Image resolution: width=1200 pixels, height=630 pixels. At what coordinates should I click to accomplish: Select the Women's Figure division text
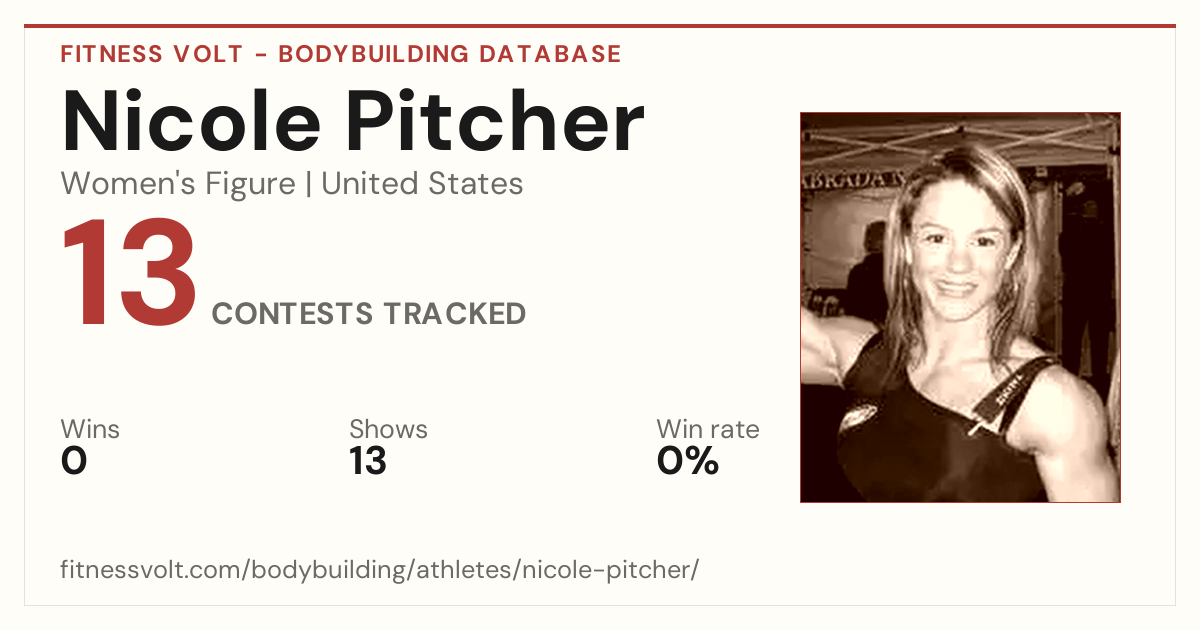coord(178,184)
